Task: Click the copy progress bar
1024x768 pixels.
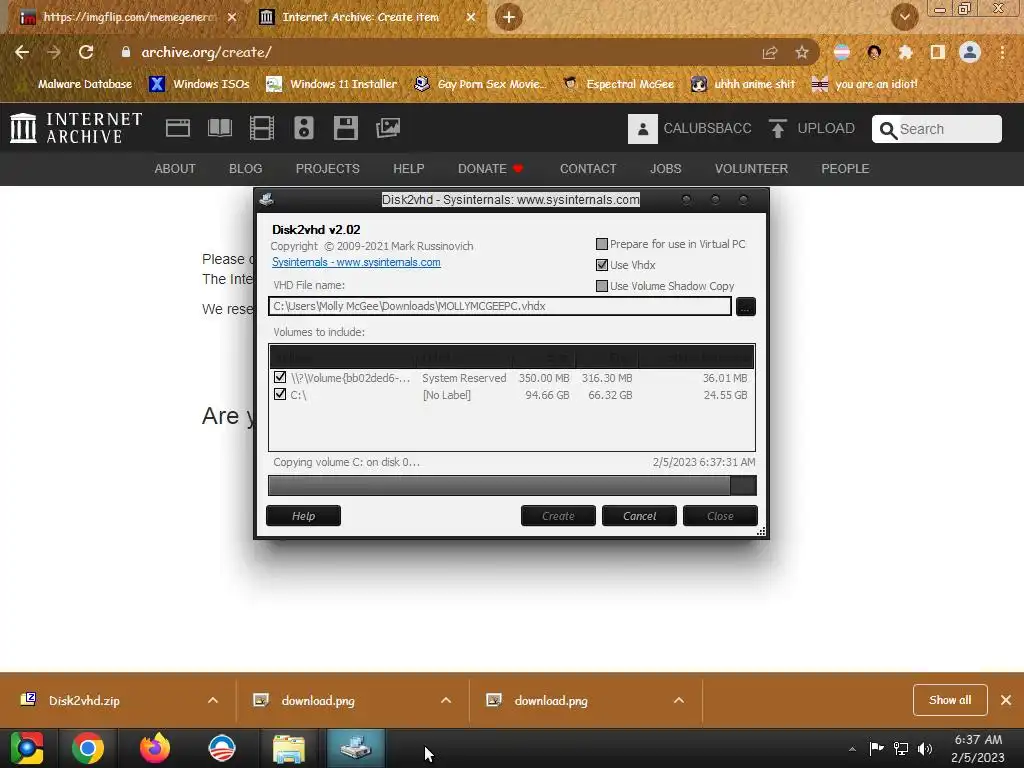Action: [x=512, y=485]
